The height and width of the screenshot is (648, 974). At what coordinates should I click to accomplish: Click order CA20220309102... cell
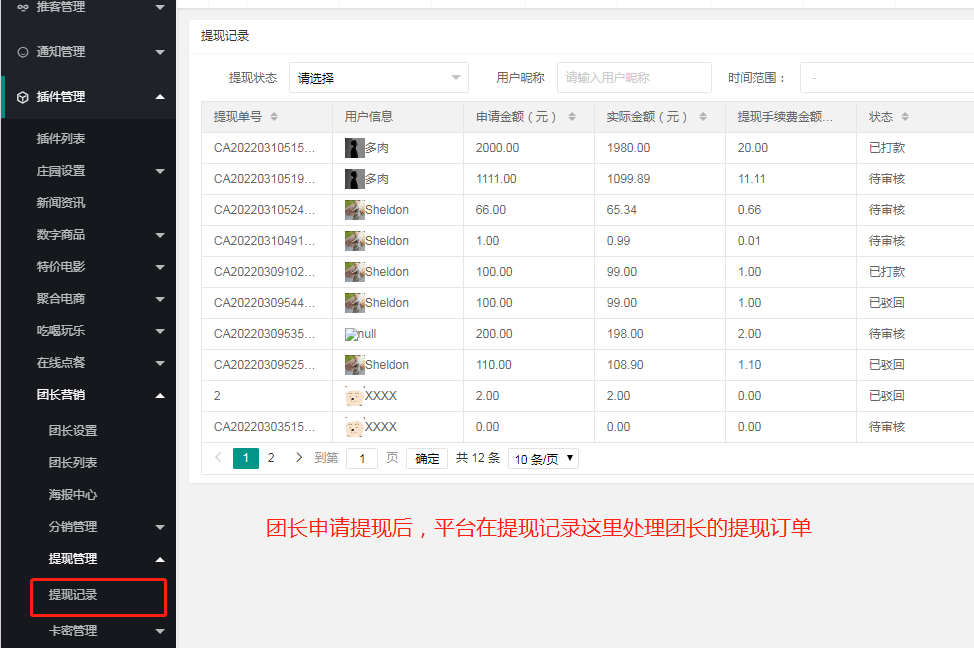click(x=265, y=272)
